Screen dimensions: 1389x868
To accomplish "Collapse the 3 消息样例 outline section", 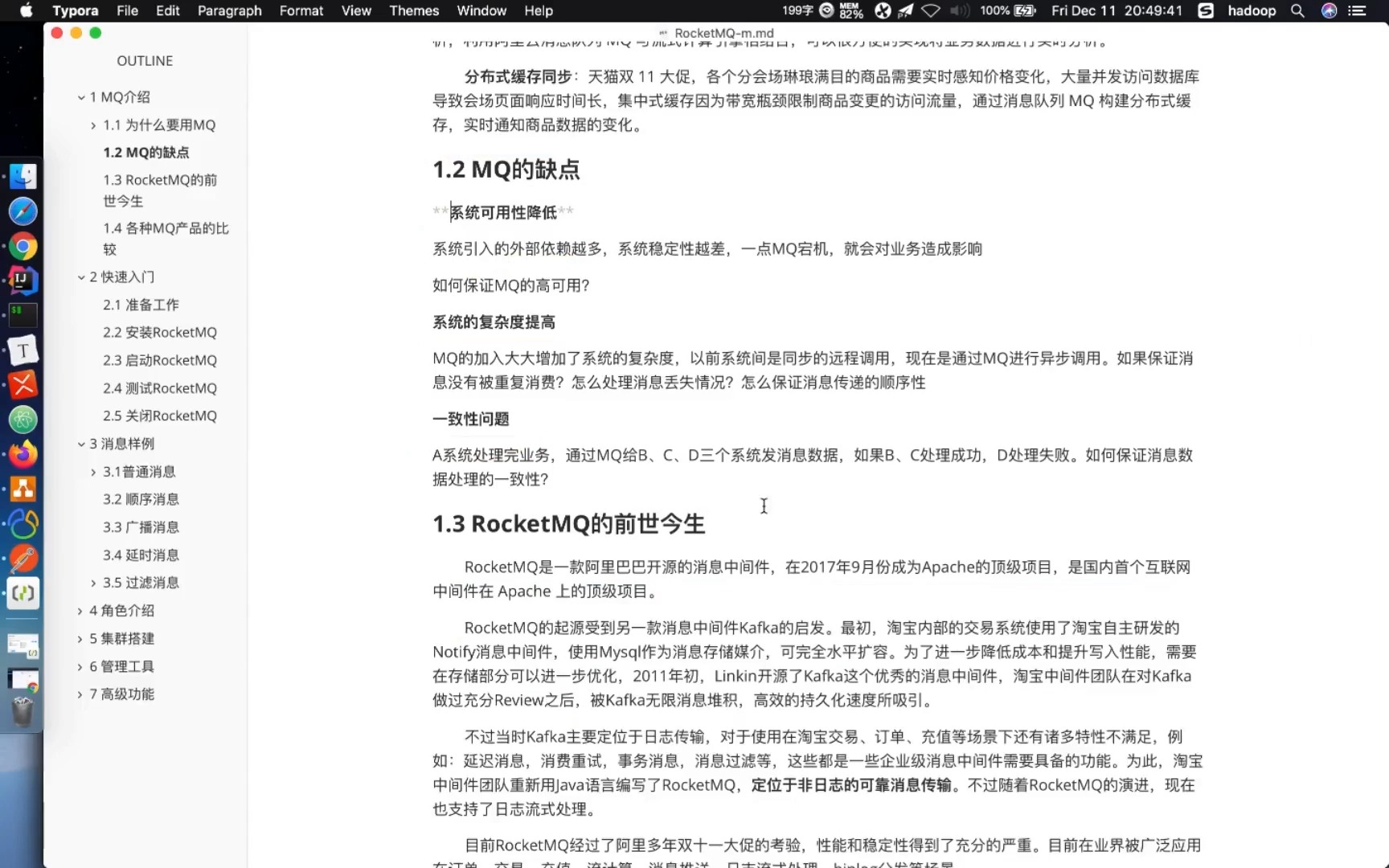I will coord(81,444).
